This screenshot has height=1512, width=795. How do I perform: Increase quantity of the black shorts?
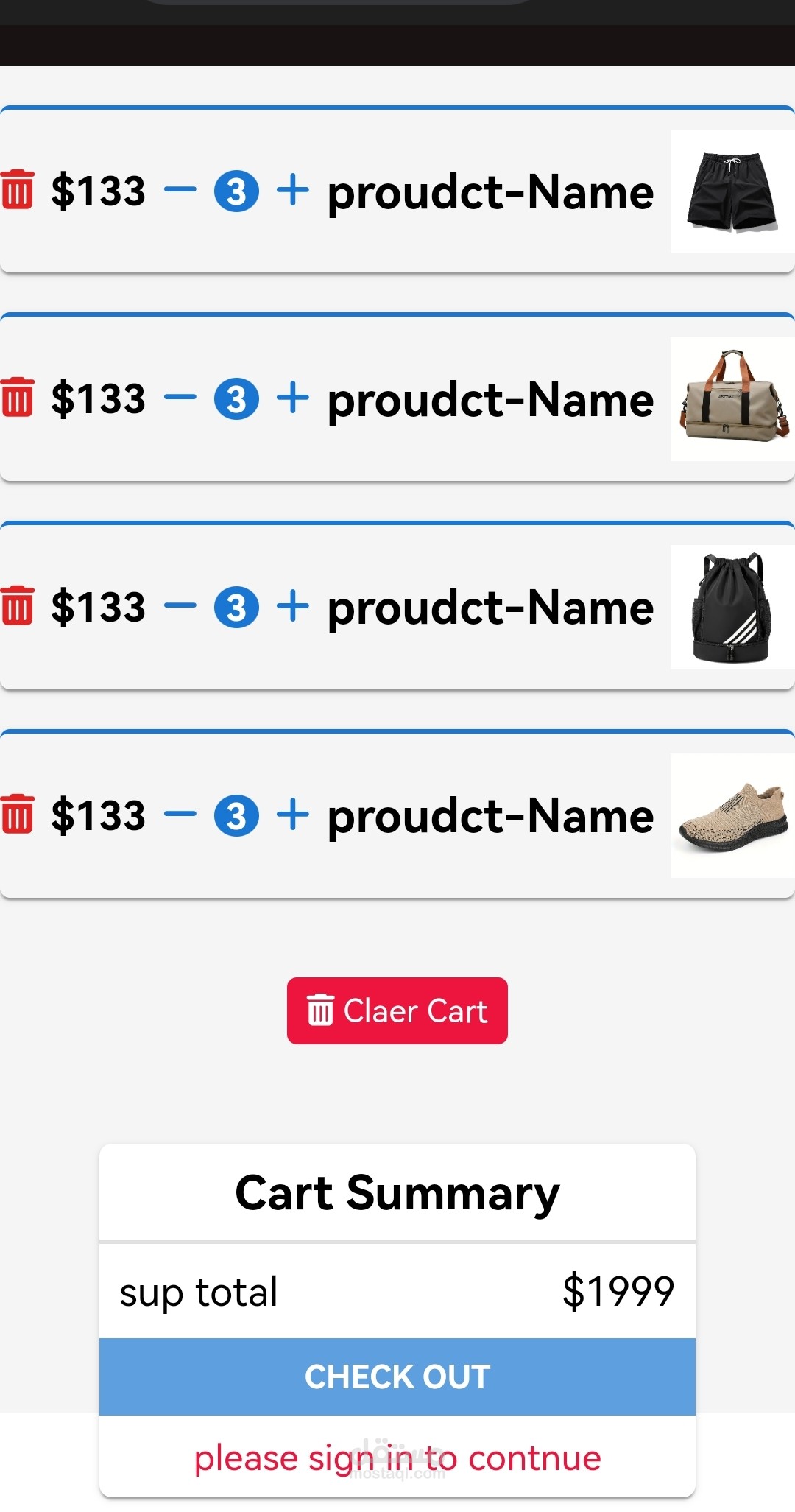[x=293, y=190]
